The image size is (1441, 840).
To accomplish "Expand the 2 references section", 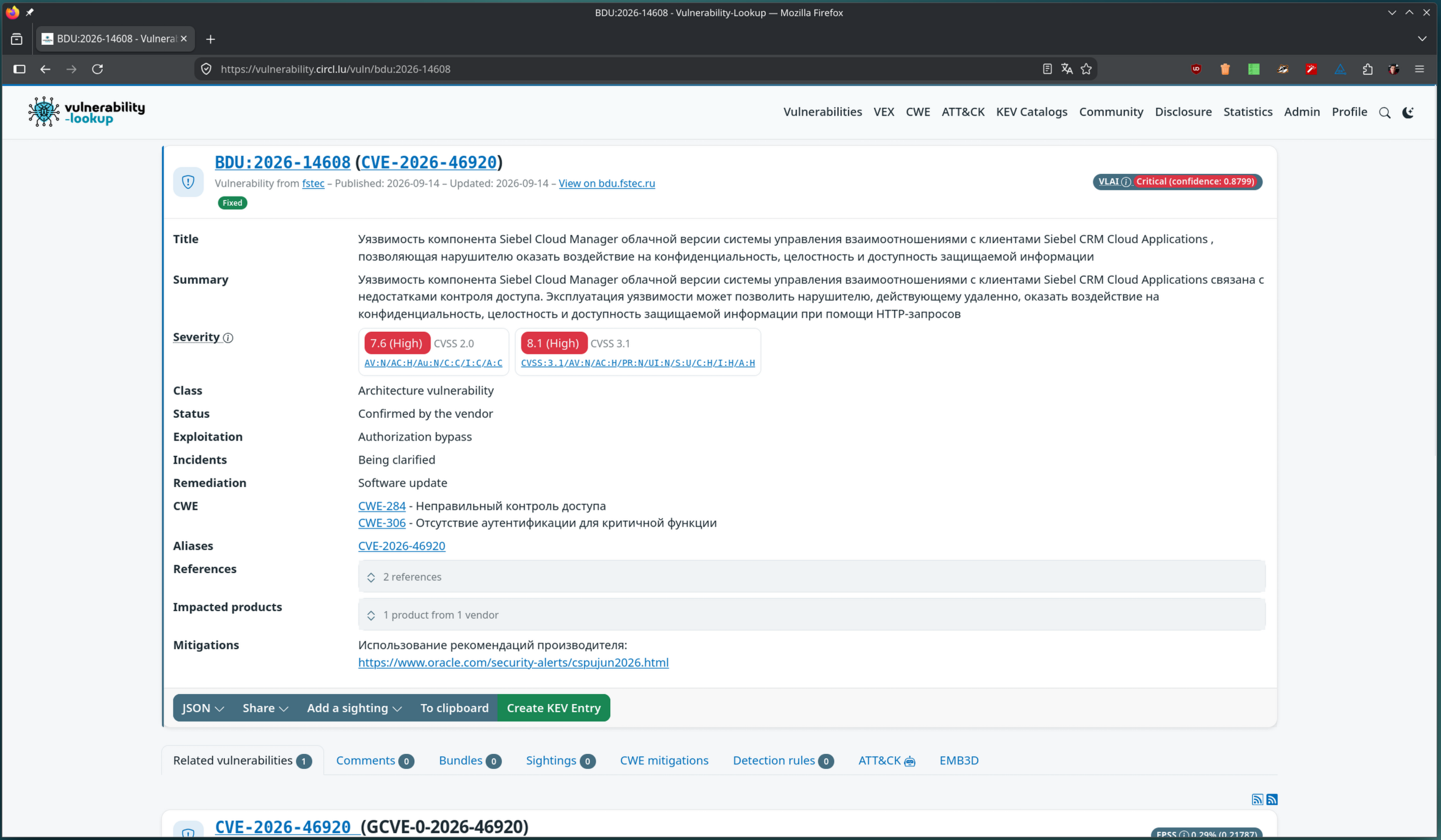I will 812,577.
